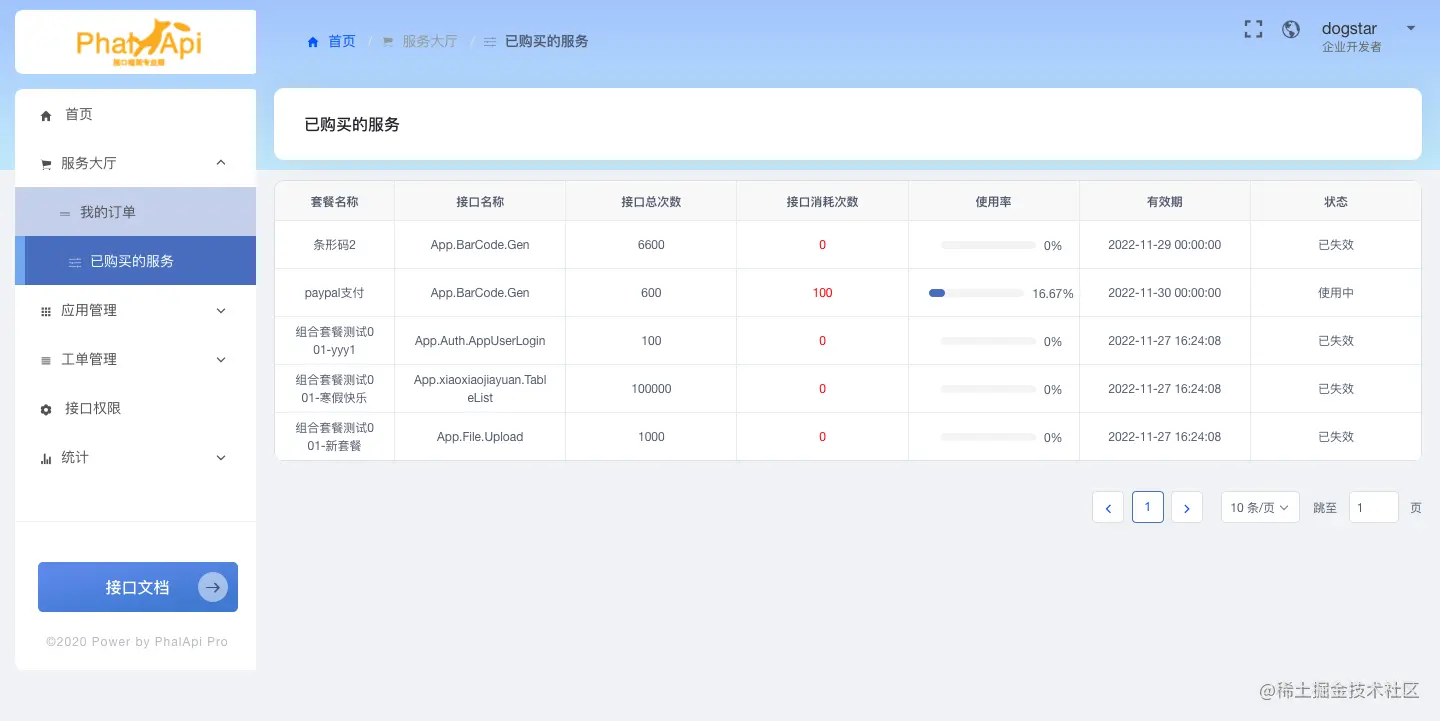Click the 有效期 column header
The width and height of the screenshot is (1440, 721).
click(x=1164, y=201)
